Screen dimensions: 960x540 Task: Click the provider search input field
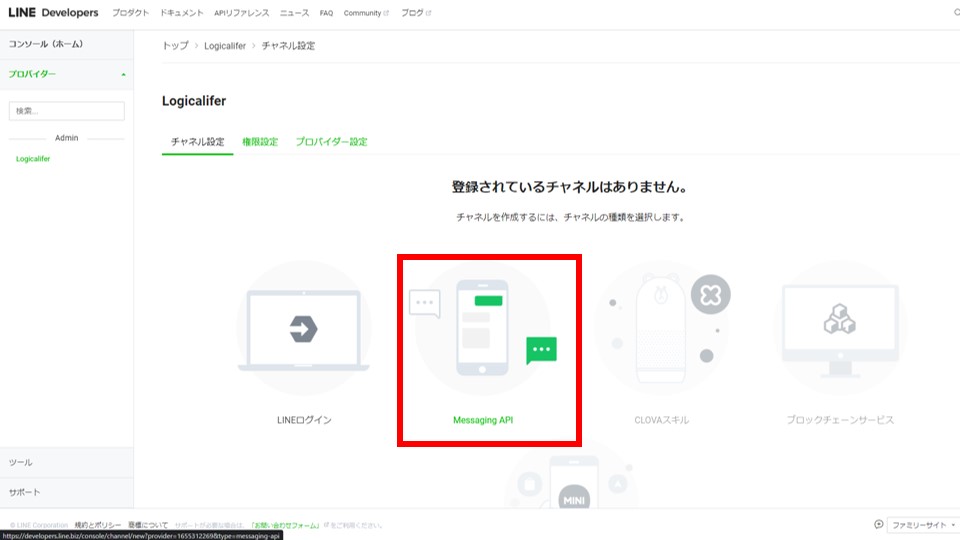66,111
